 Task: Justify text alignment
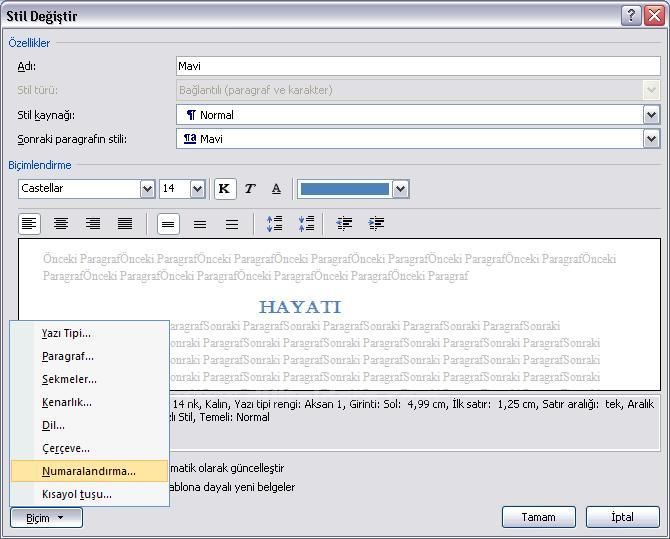125,224
